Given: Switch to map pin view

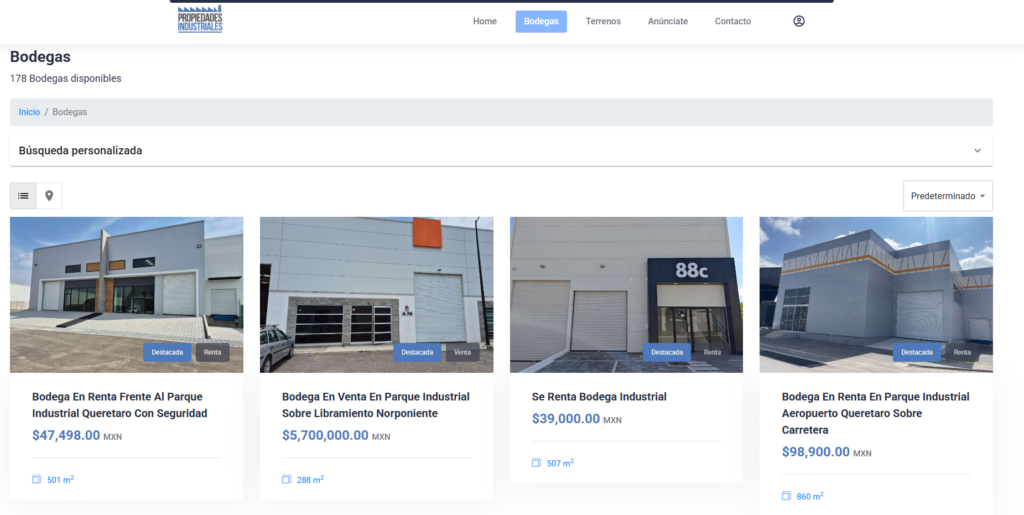Looking at the screenshot, I should tap(49, 196).
